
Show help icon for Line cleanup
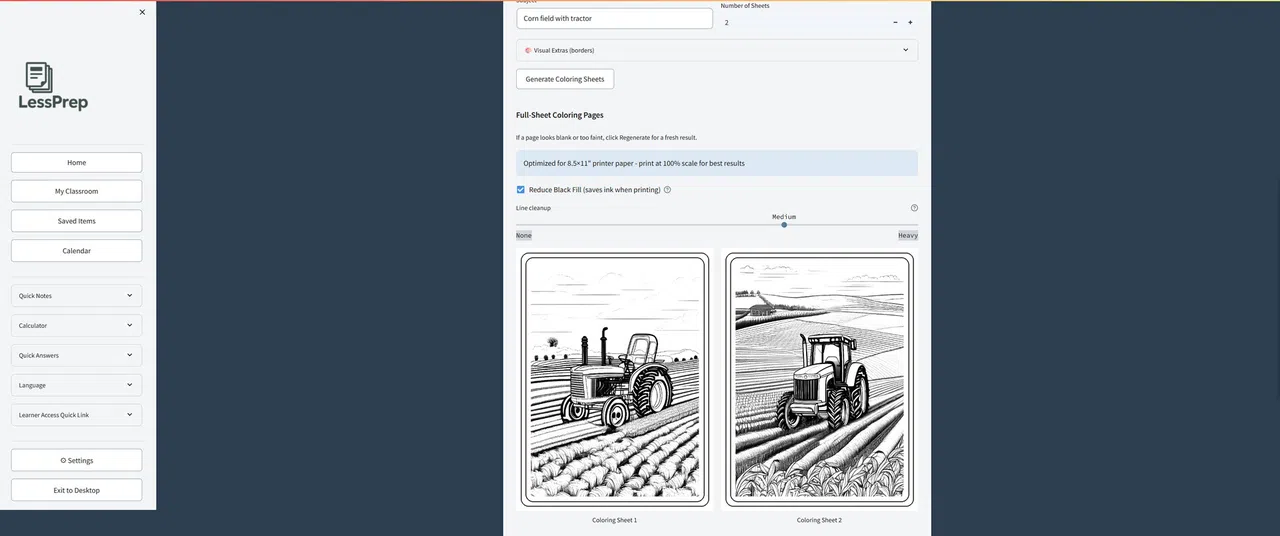point(914,208)
